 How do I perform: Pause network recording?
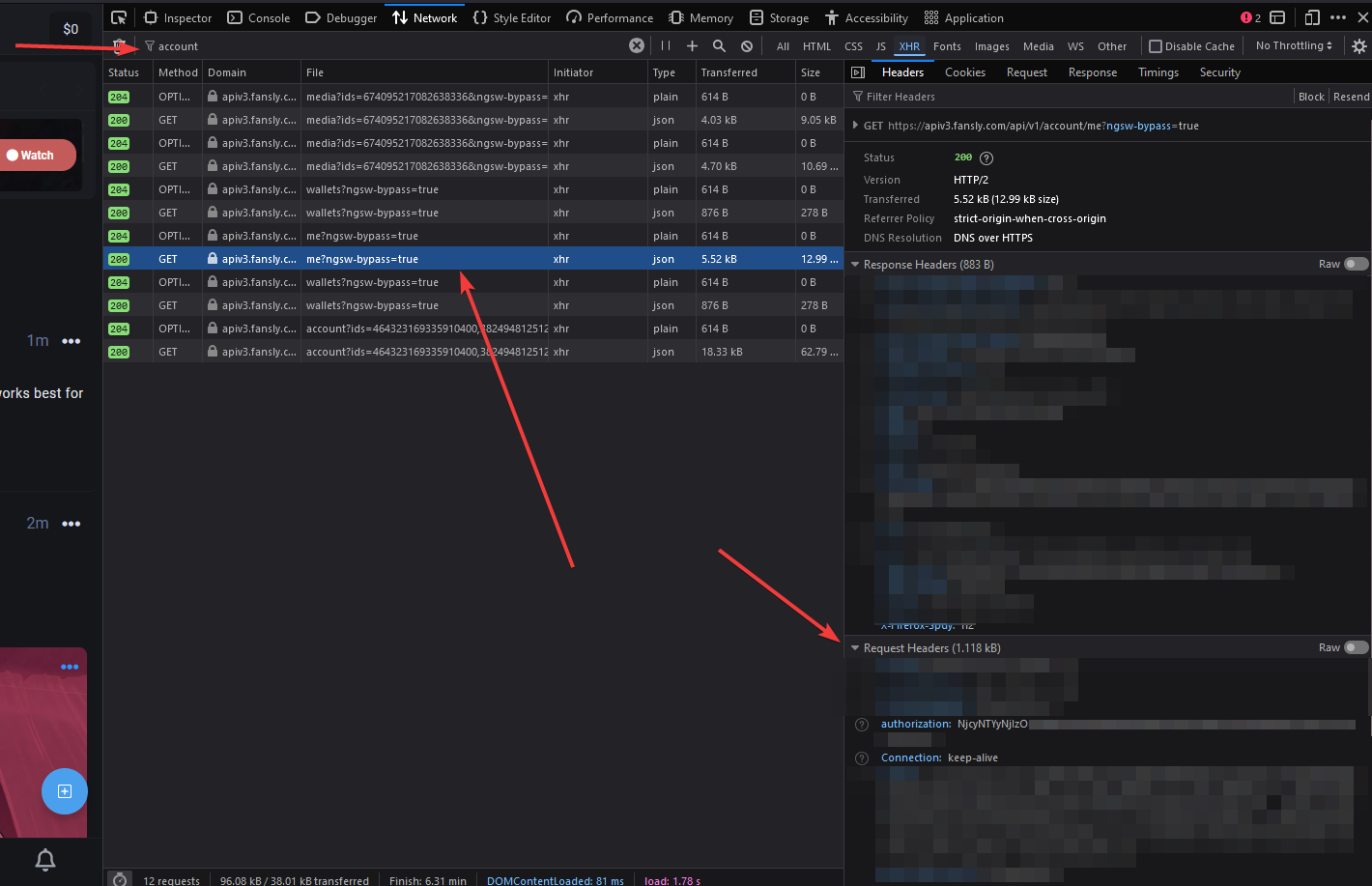666,45
